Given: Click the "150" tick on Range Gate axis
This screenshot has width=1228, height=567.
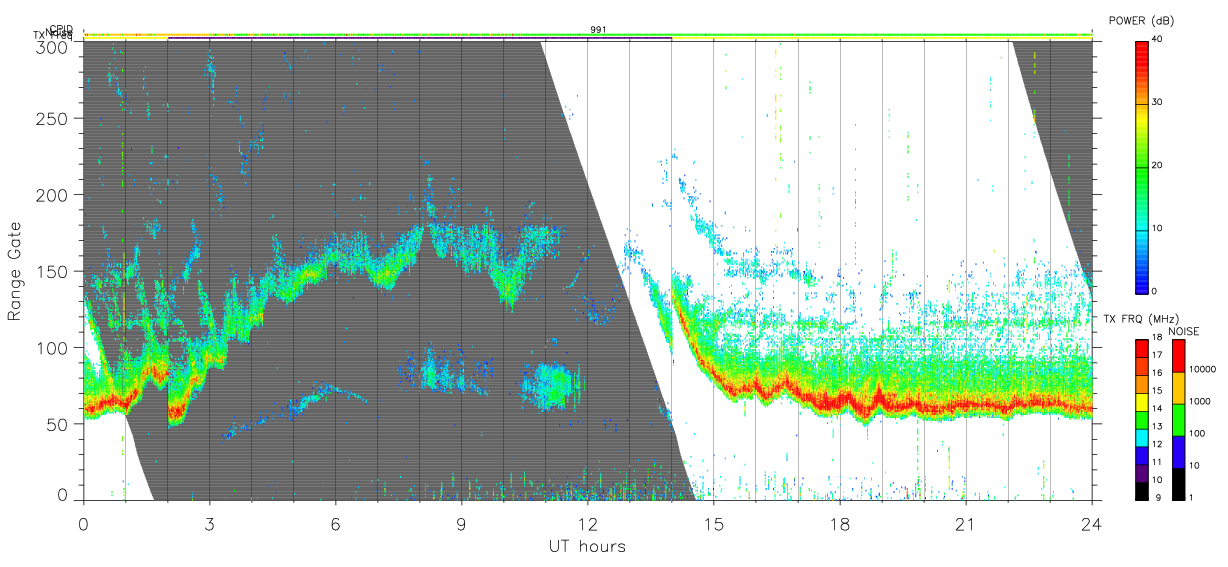Looking at the screenshot, I should point(54,271).
